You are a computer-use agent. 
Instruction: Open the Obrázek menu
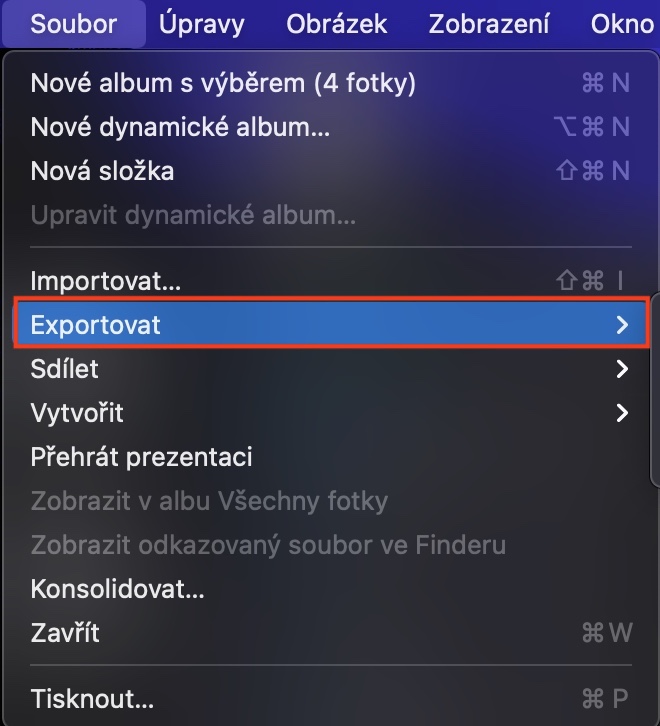click(336, 24)
